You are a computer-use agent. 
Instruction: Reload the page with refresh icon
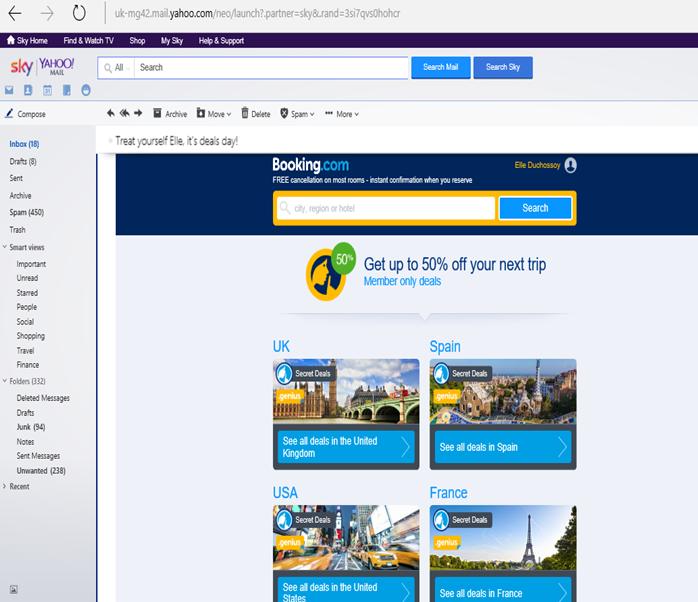[x=79, y=13]
